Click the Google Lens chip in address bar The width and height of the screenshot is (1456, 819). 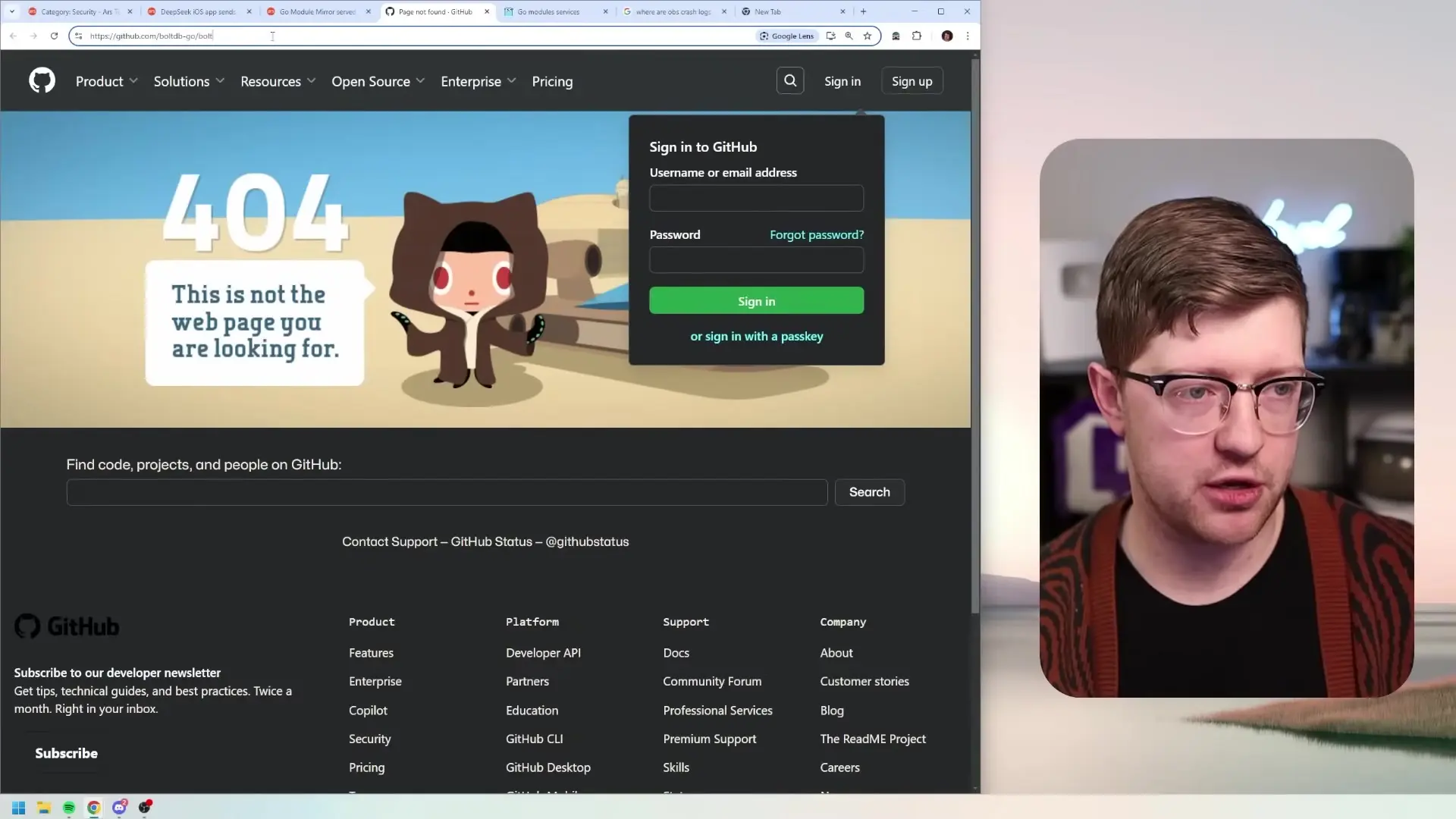[787, 36]
